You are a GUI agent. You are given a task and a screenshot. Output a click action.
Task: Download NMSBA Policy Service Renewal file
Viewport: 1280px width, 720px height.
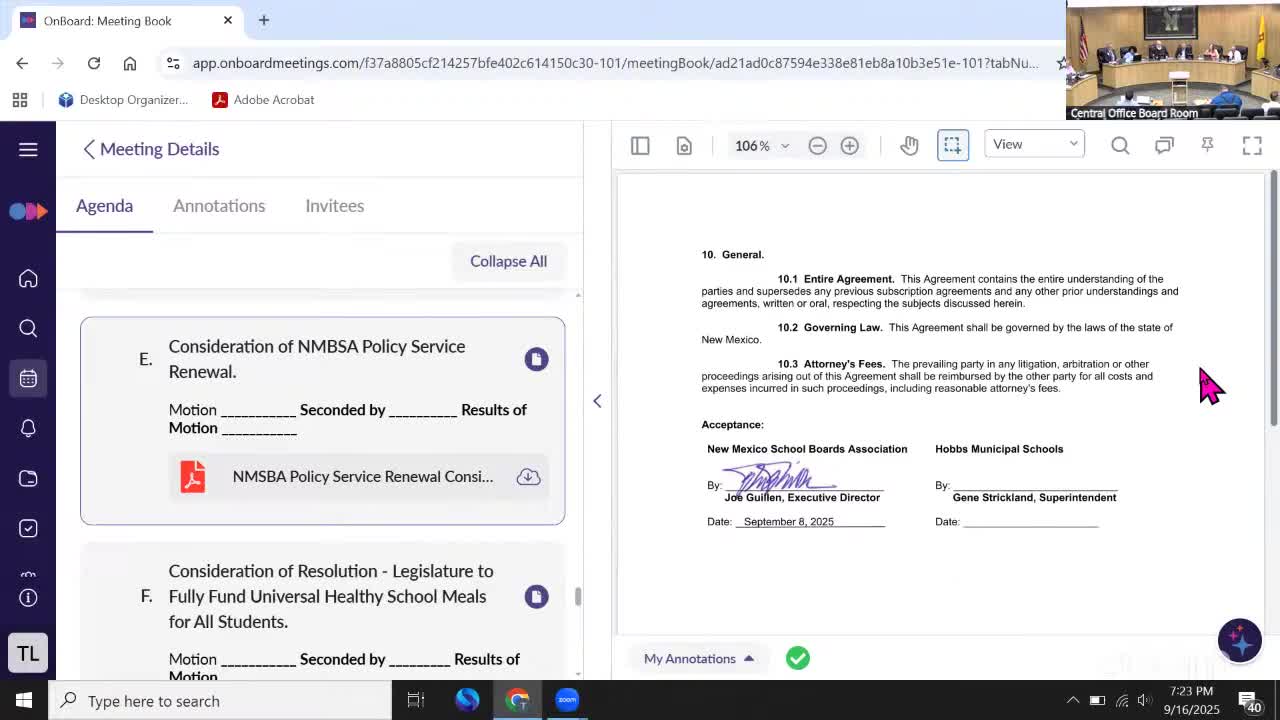pyautogui.click(x=528, y=477)
